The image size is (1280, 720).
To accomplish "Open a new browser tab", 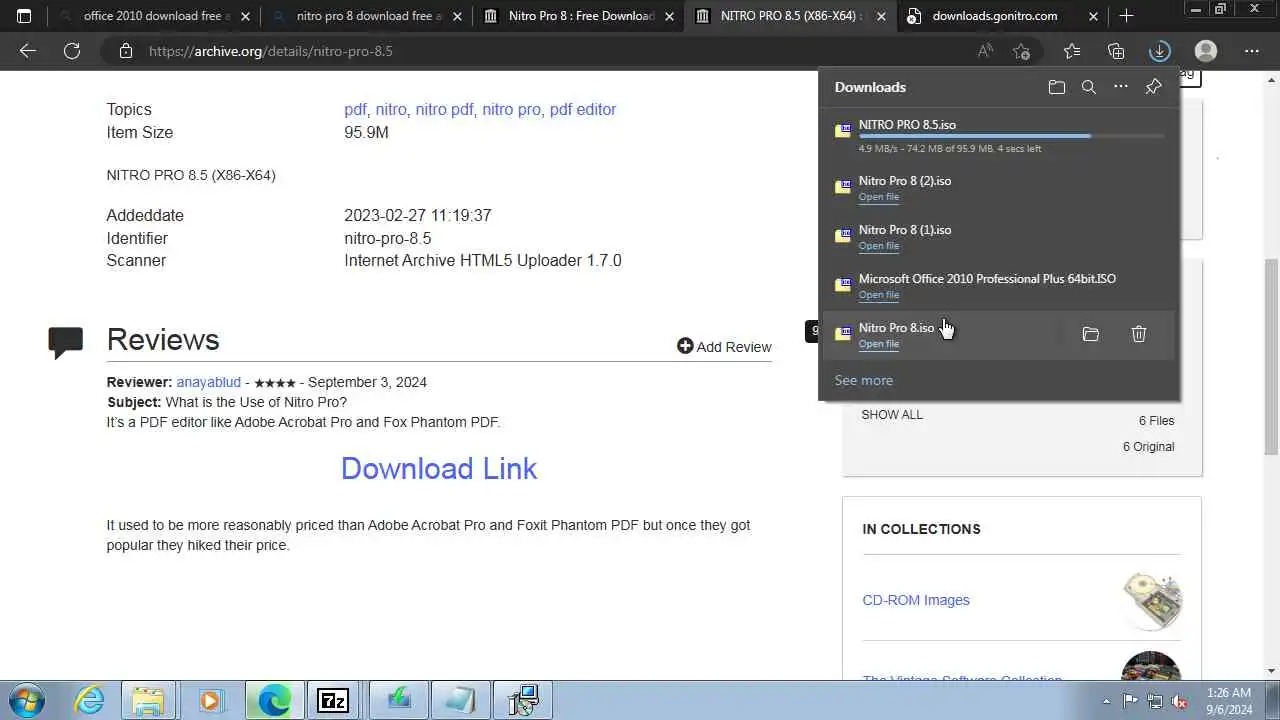I will 1127,16.
